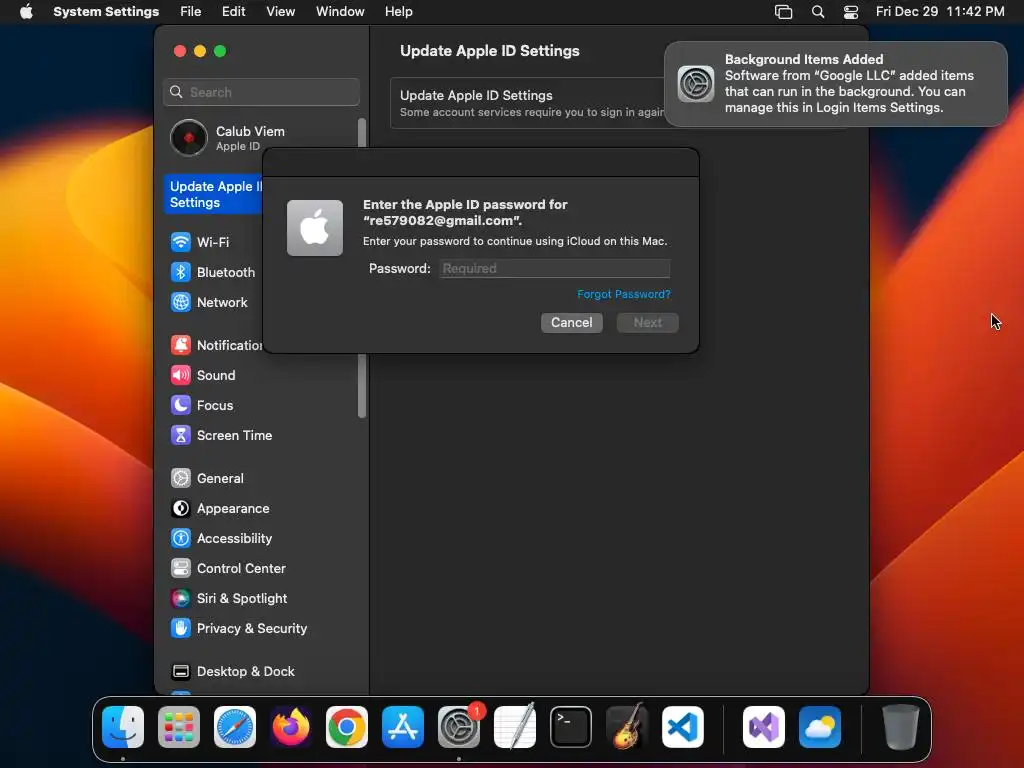Click the sidebar Search field
This screenshot has width=1024, height=768.
[261, 92]
